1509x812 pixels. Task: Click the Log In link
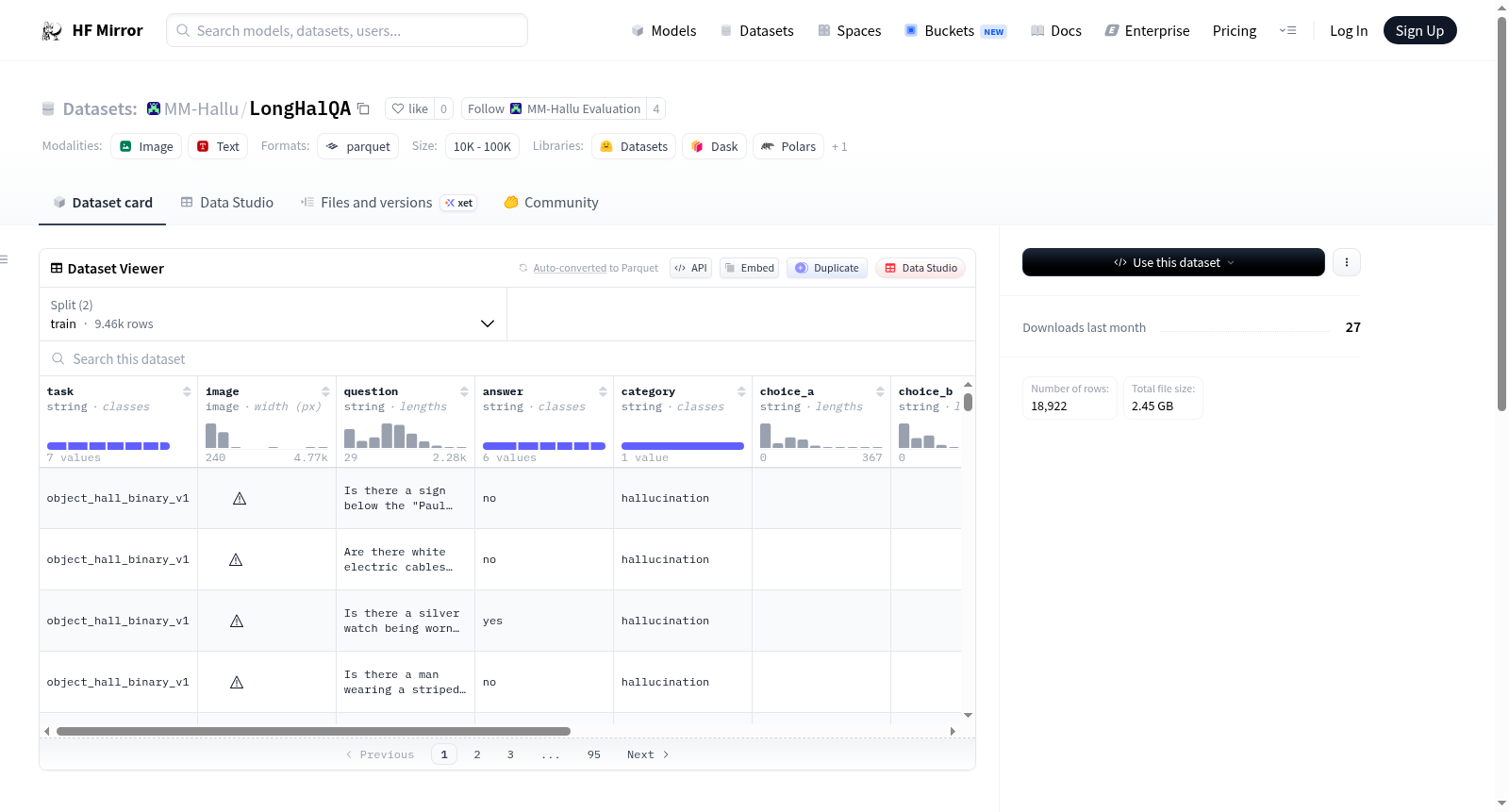click(x=1349, y=31)
